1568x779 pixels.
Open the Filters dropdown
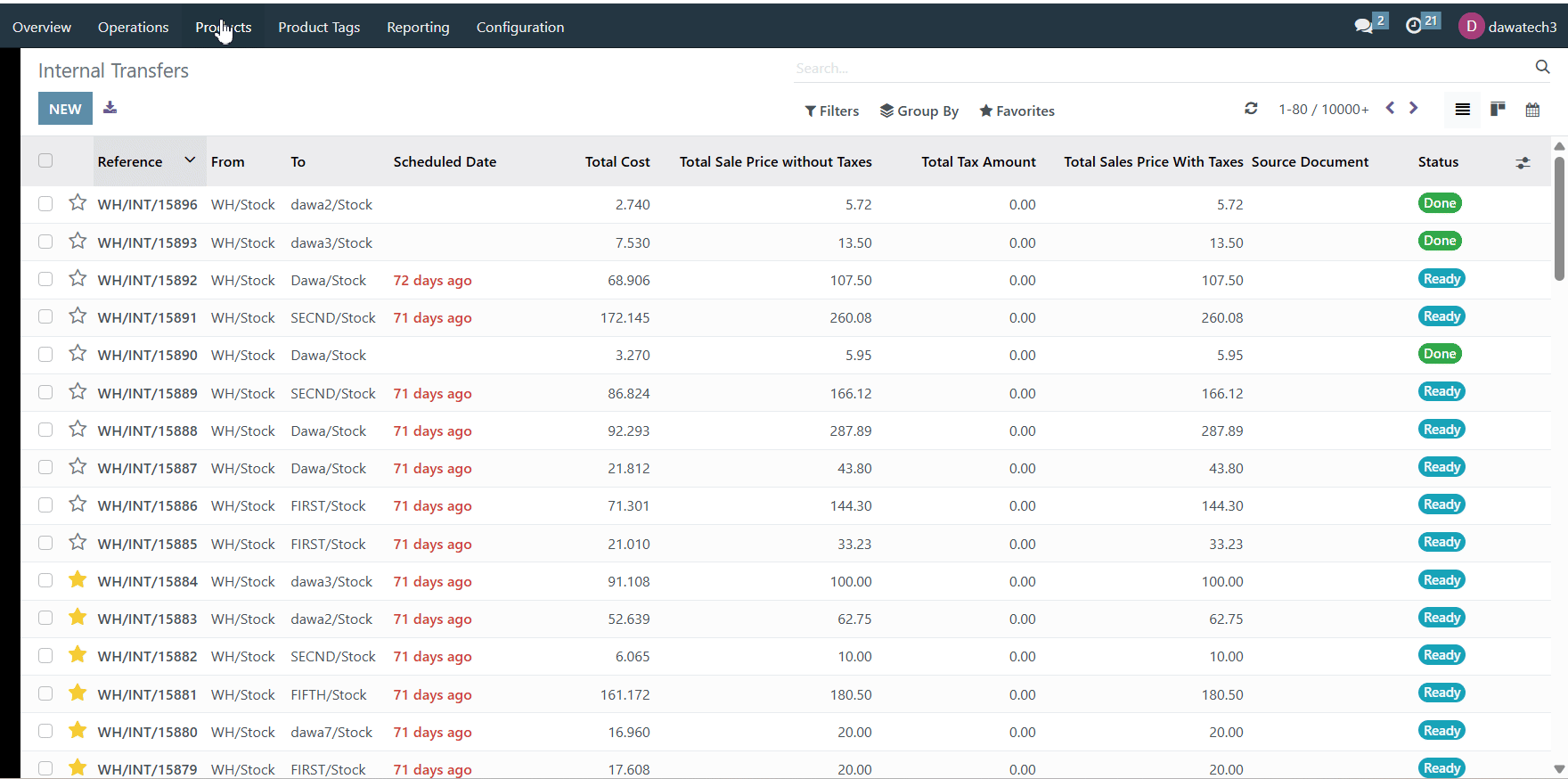click(831, 111)
